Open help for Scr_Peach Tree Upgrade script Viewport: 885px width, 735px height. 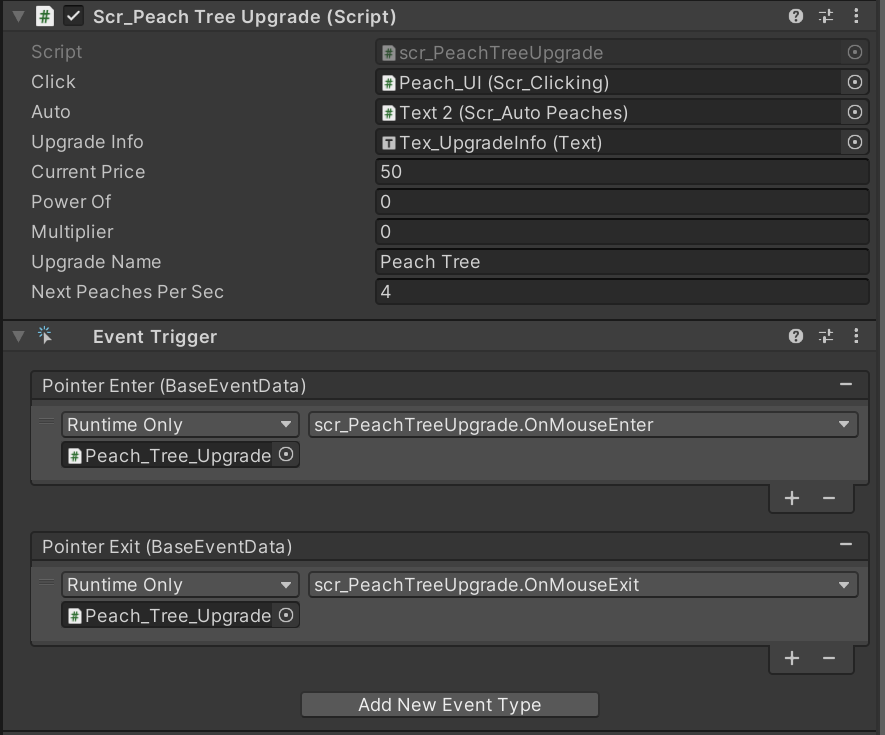[x=796, y=16]
